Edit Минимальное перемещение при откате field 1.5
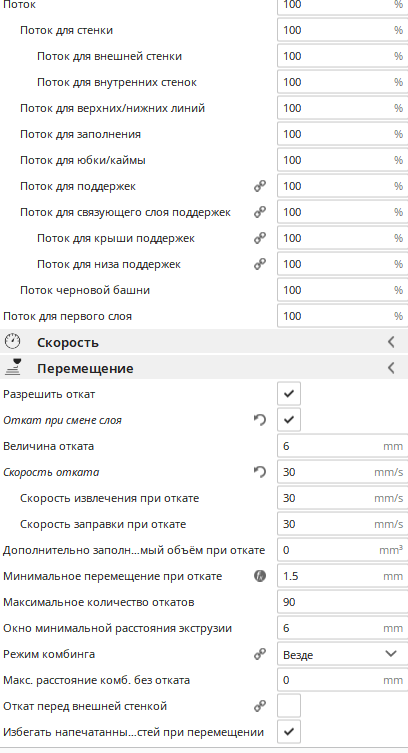Screen dimensions: 408x753 point(342,576)
